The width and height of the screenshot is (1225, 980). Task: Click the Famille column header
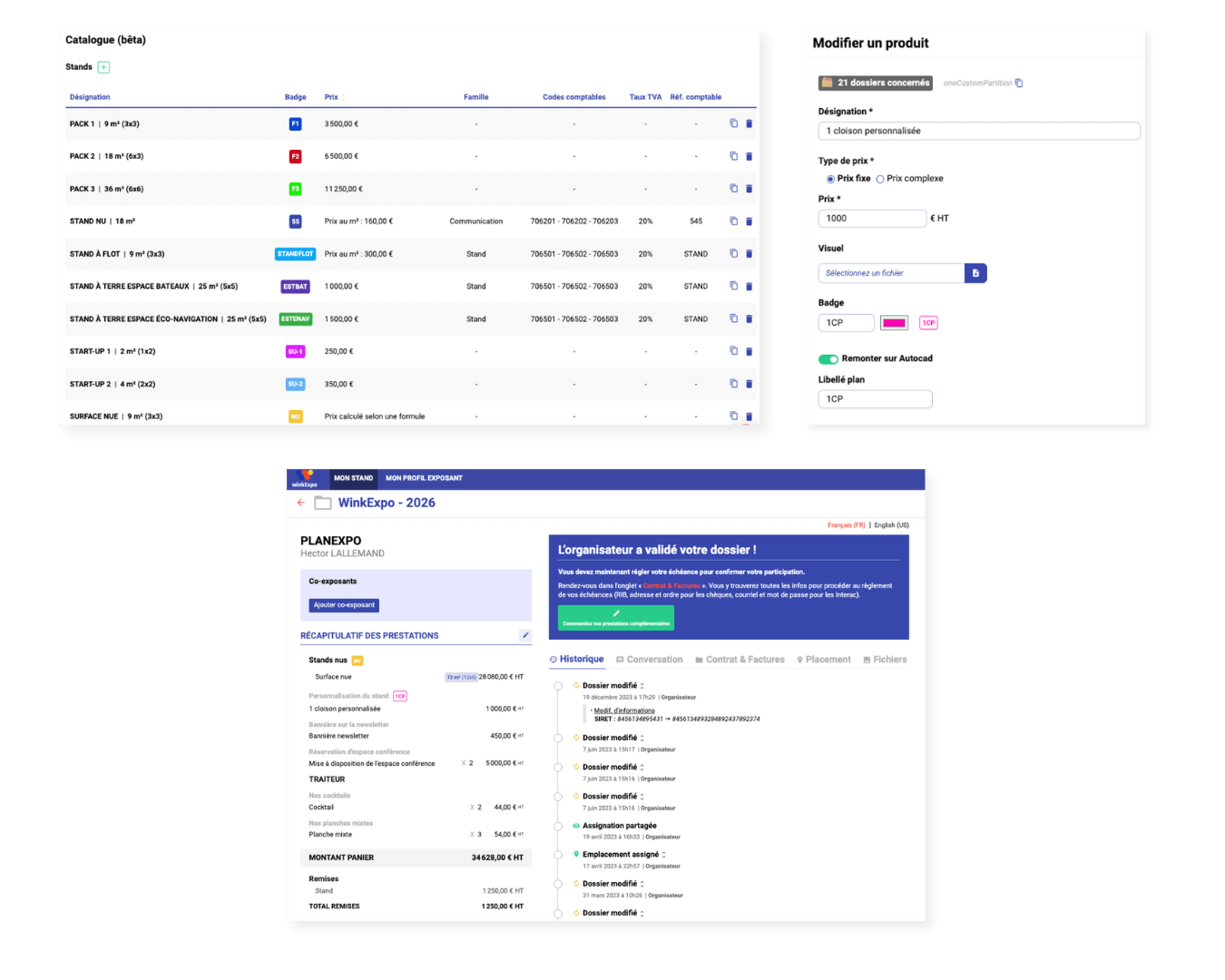476,97
